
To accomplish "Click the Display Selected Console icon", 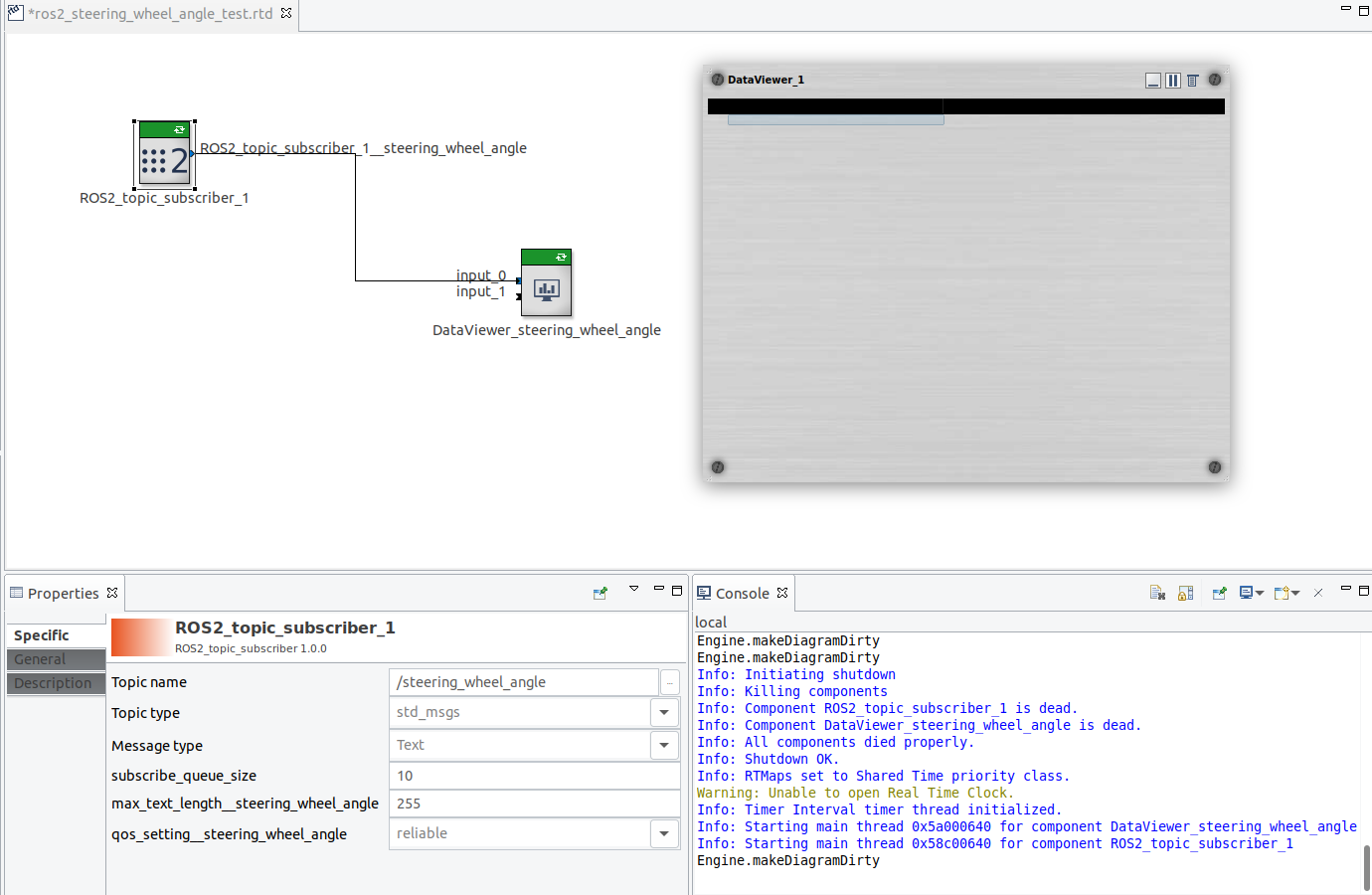I will point(1246,593).
